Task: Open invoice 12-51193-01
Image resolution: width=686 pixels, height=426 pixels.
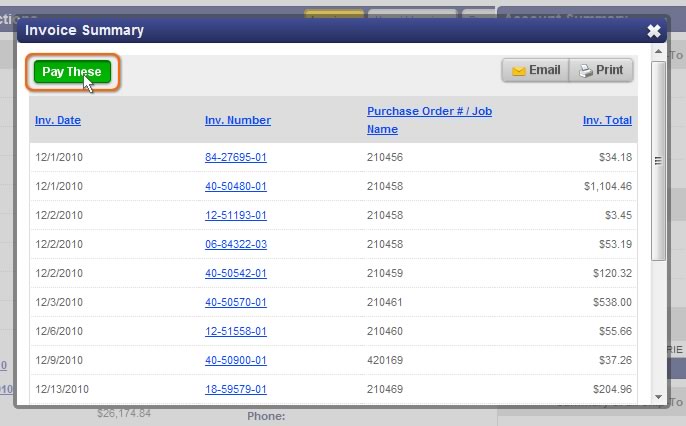Action: click(236, 215)
